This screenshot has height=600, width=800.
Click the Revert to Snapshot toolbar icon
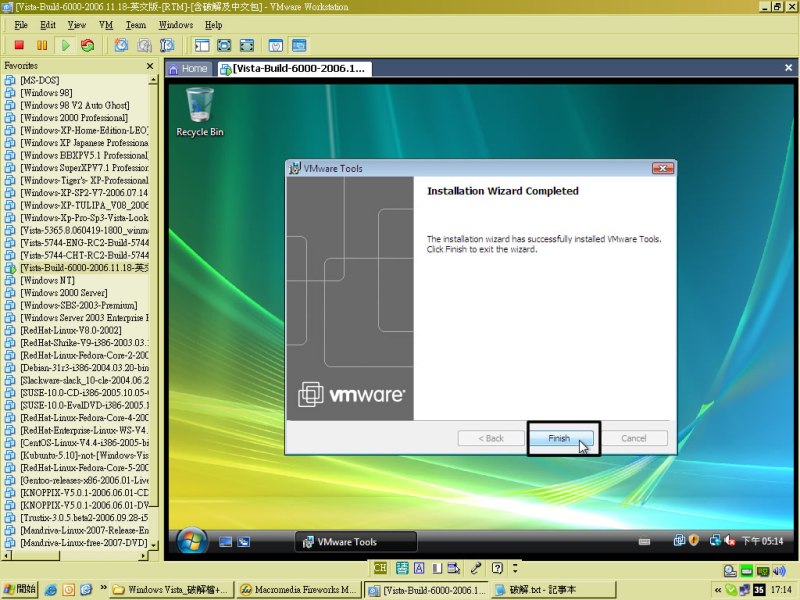[144, 45]
